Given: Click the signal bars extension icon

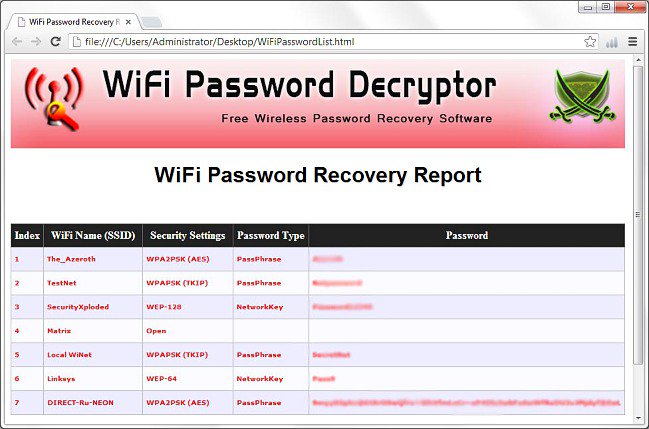Looking at the screenshot, I should click(611, 42).
